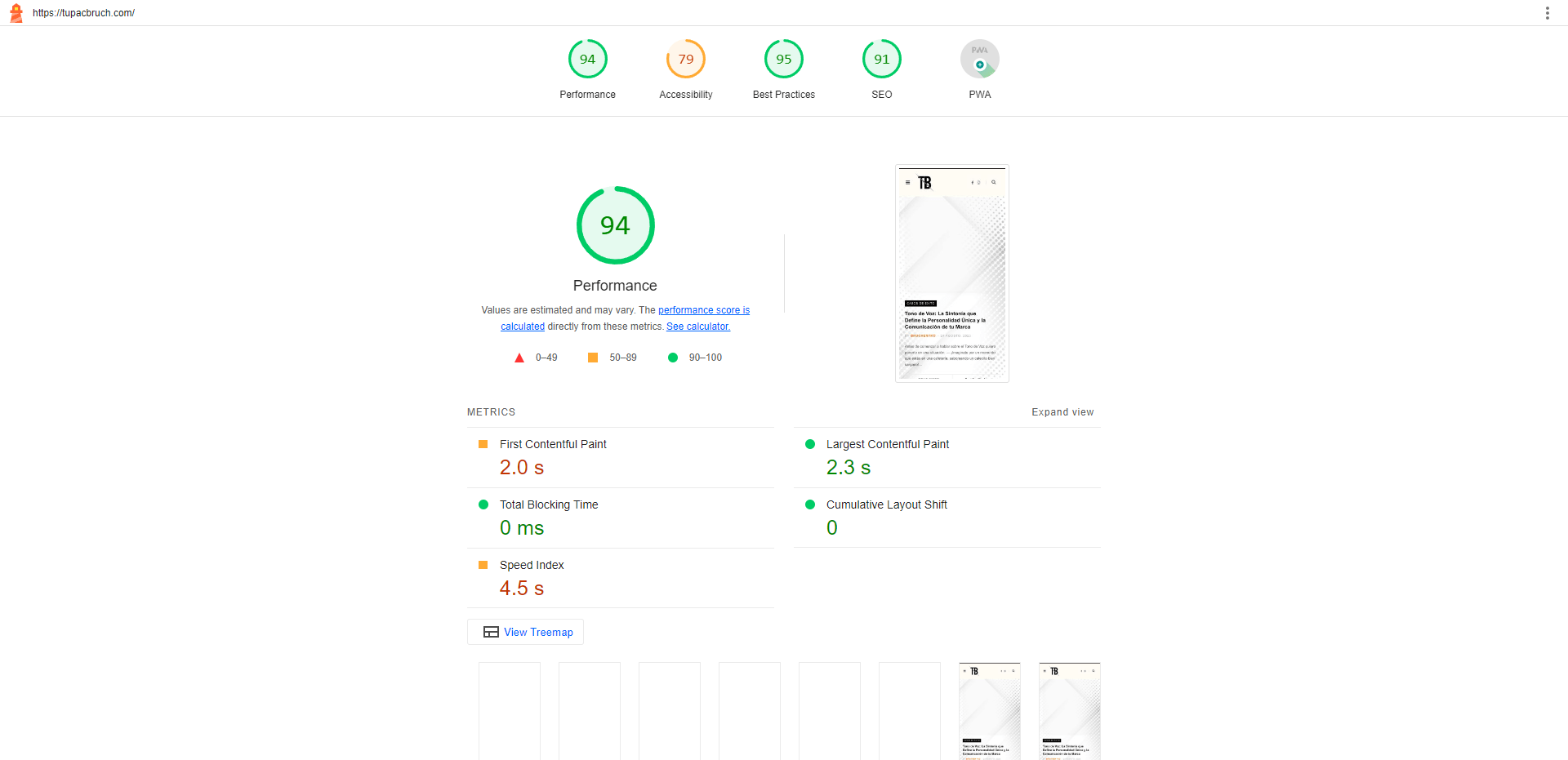1568x760 pixels.
Task: Expand First Contentful Paint metric
Action: pyautogui.click(x=553, y=444)
